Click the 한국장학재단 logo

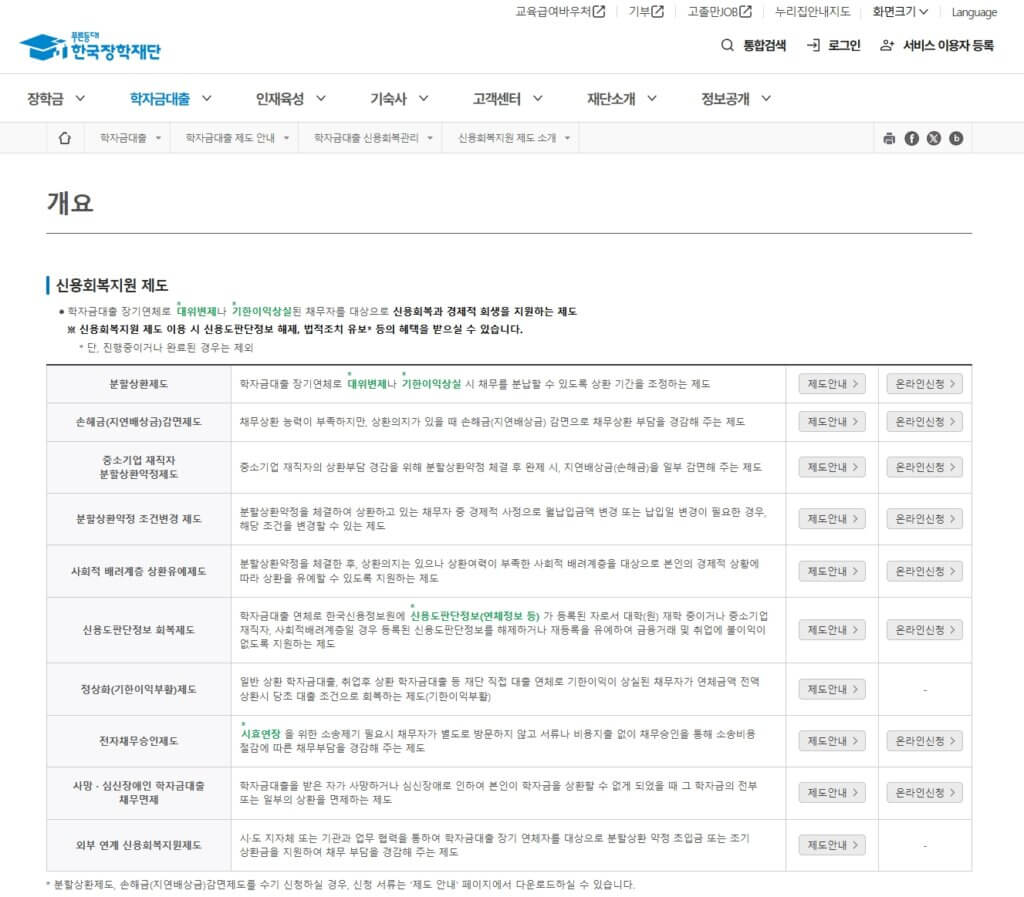tap(90, 47)
